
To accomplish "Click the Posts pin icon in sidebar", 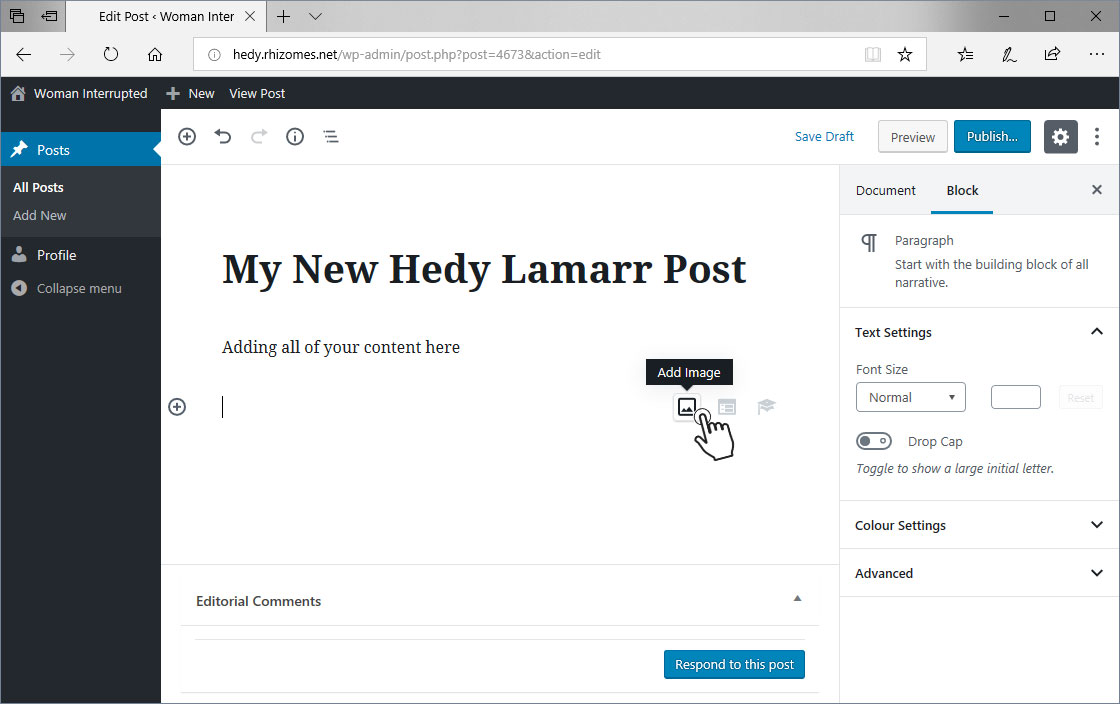I will pos(19,149).
